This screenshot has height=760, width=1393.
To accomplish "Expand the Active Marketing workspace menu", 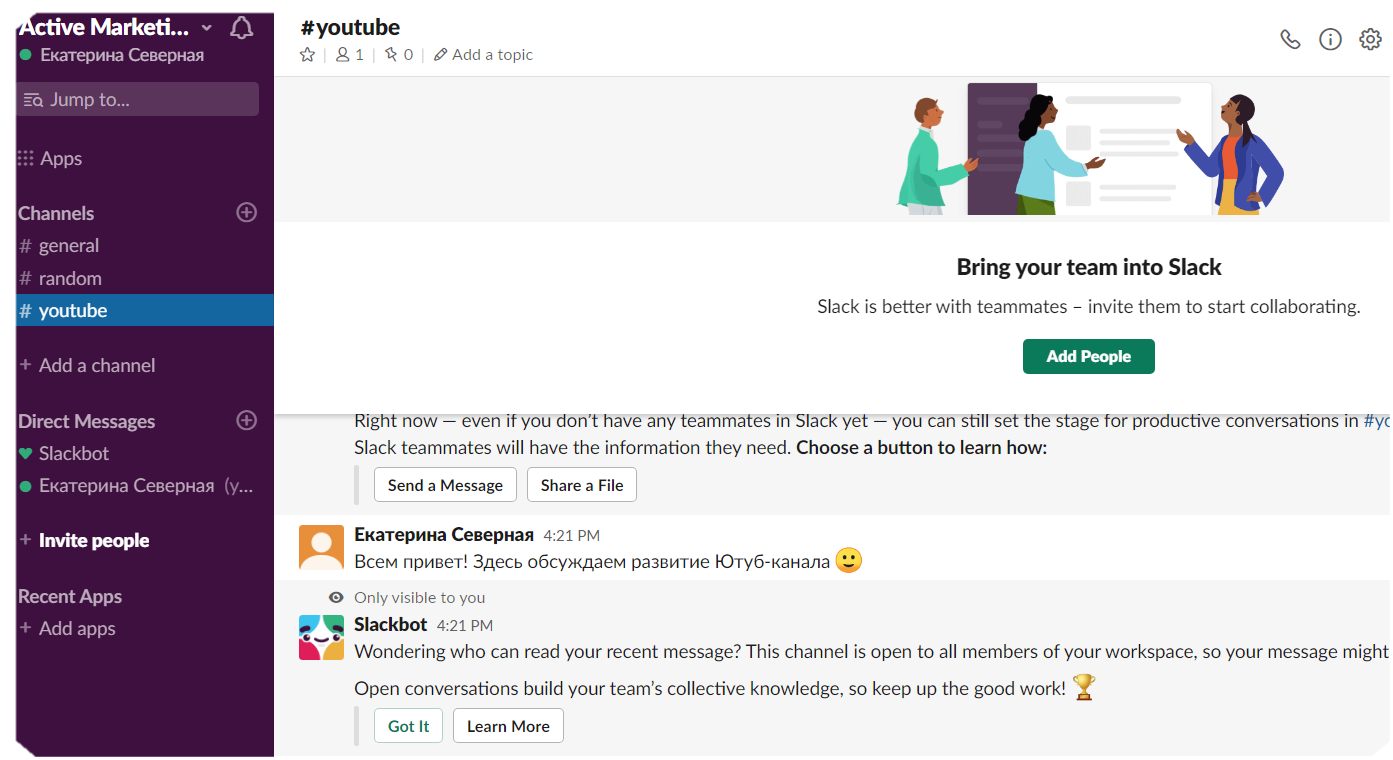I will (x=116, y=27).
